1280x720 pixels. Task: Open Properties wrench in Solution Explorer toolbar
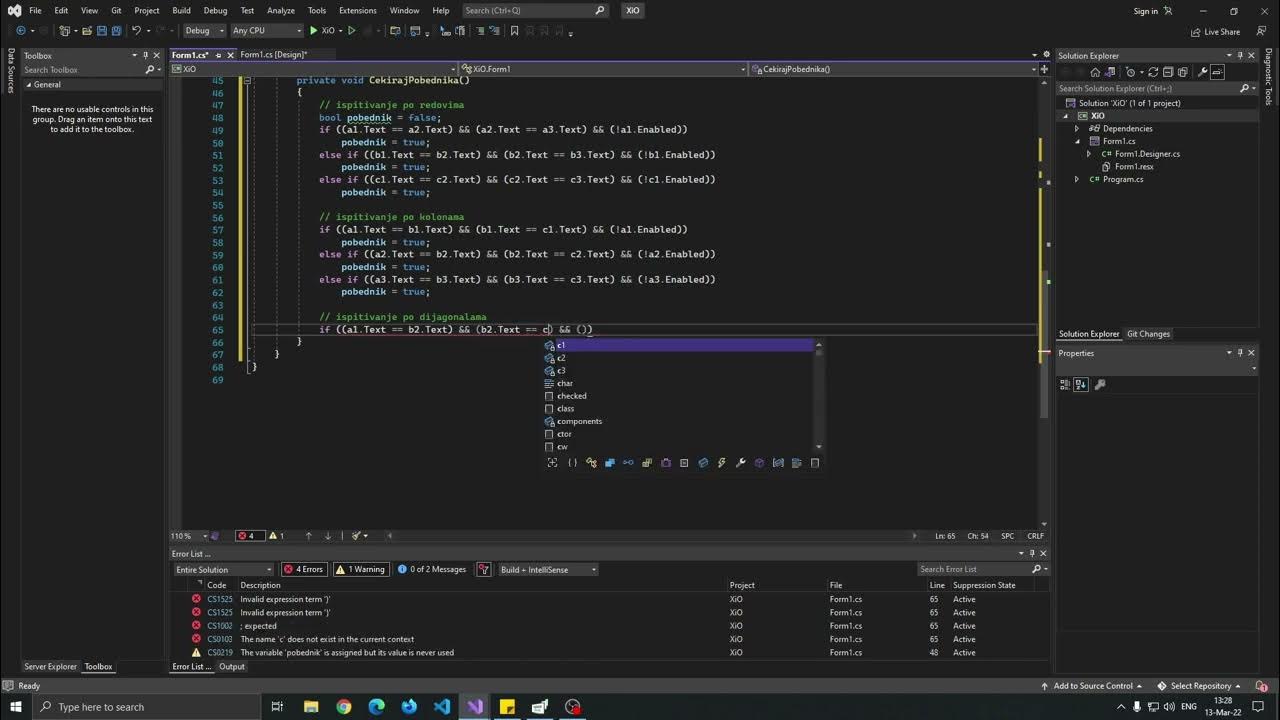coord(1204,72)
